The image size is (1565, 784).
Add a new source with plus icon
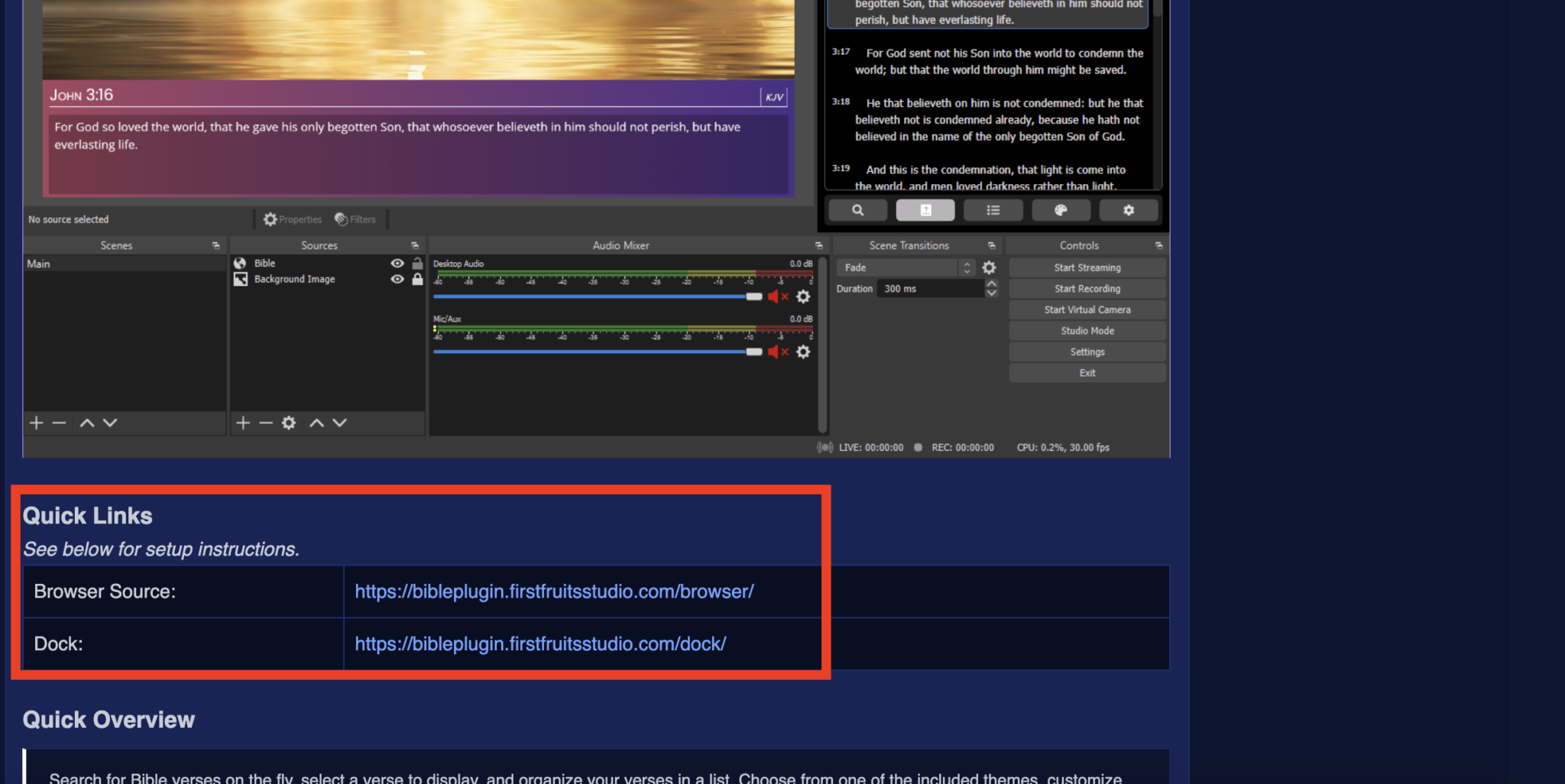pyautogui.click(x=243, y=423)
